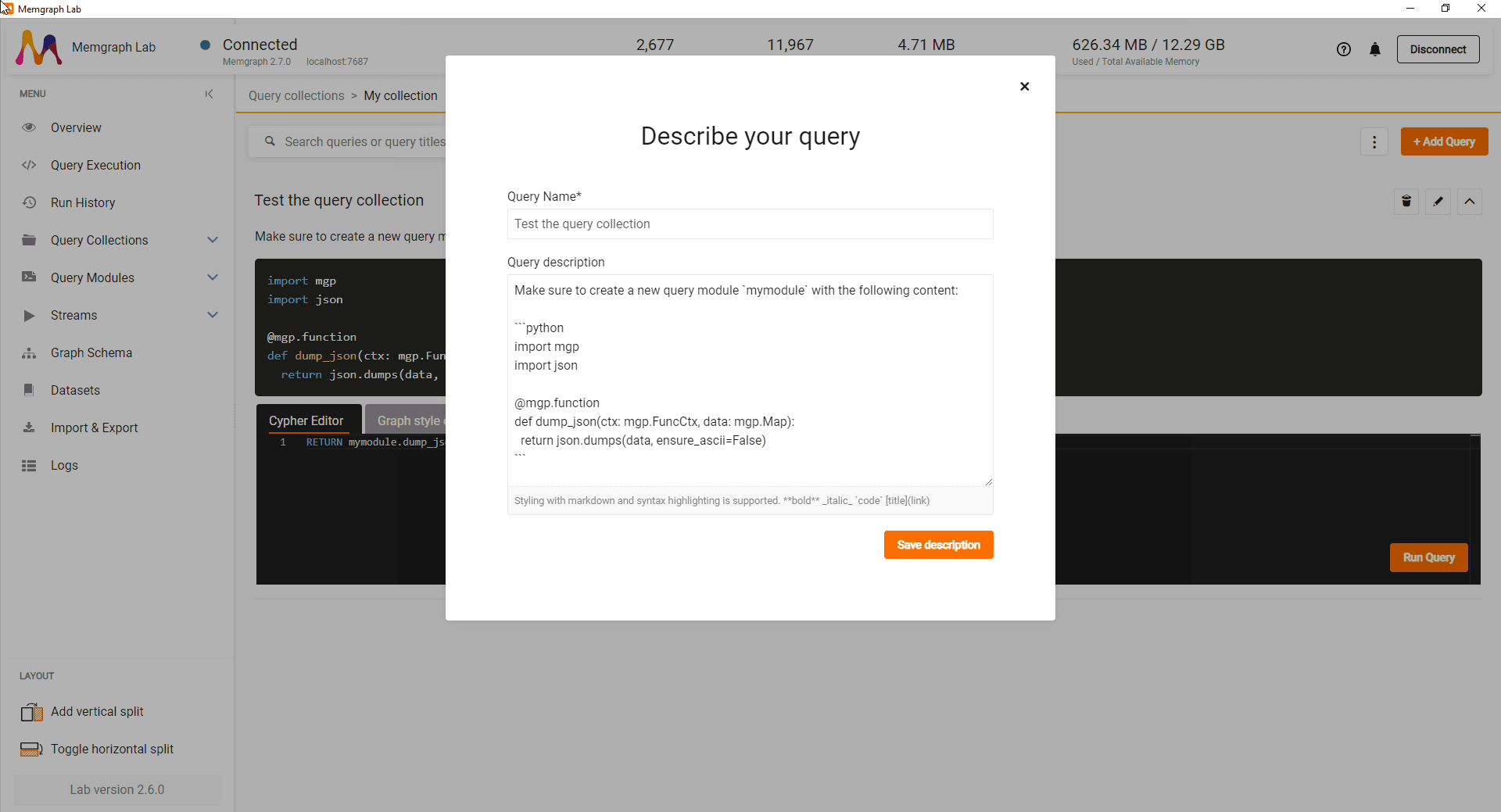Screen dimensions: 1501x812
Task: Add vertical split layout
Action: (97, 711)
